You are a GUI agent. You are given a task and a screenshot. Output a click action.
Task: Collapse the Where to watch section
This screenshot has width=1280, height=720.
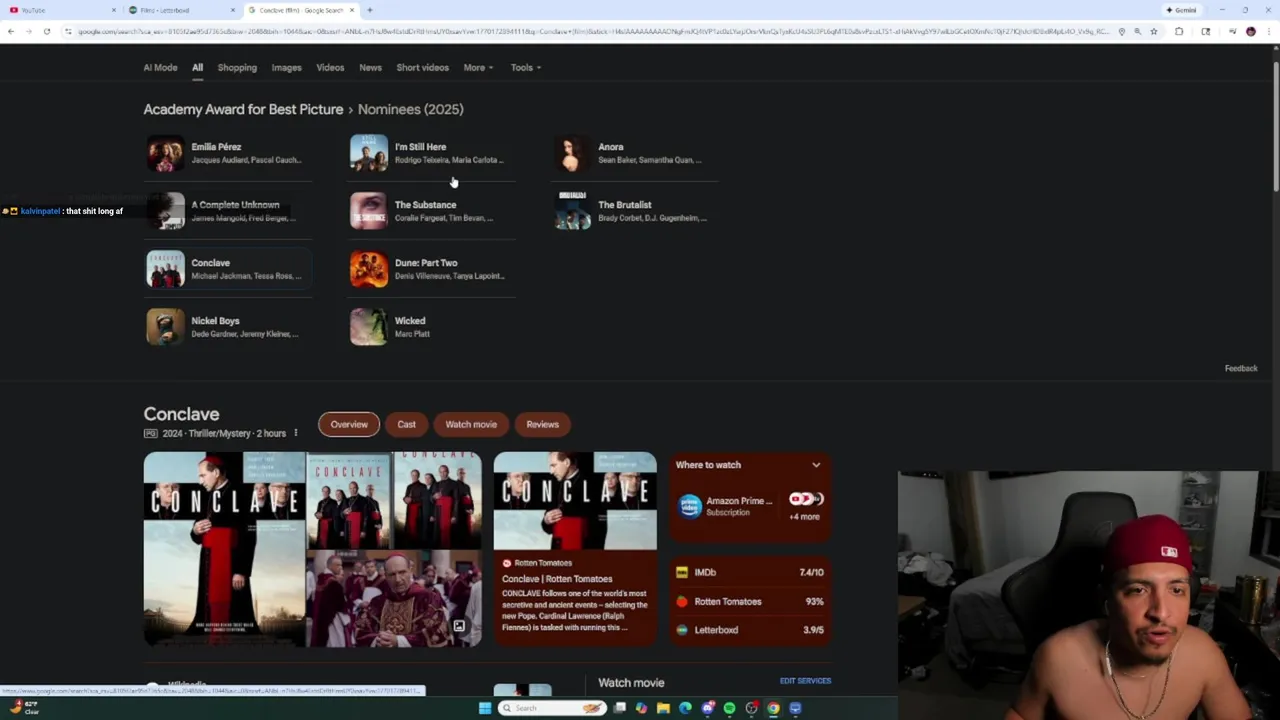coord(816,465)
